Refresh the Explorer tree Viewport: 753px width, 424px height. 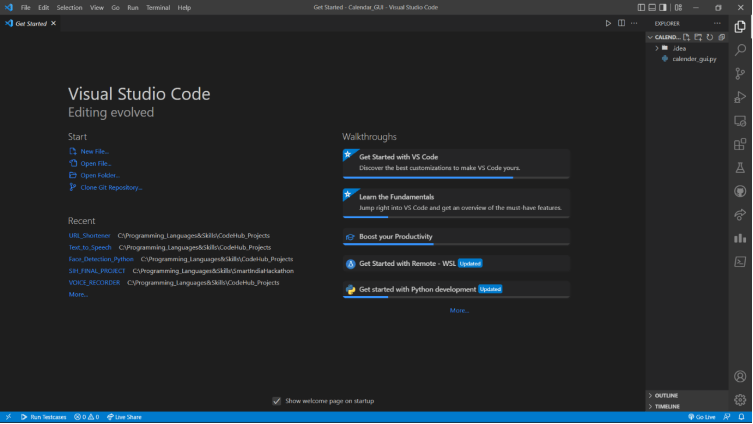(x=710, y=37)
